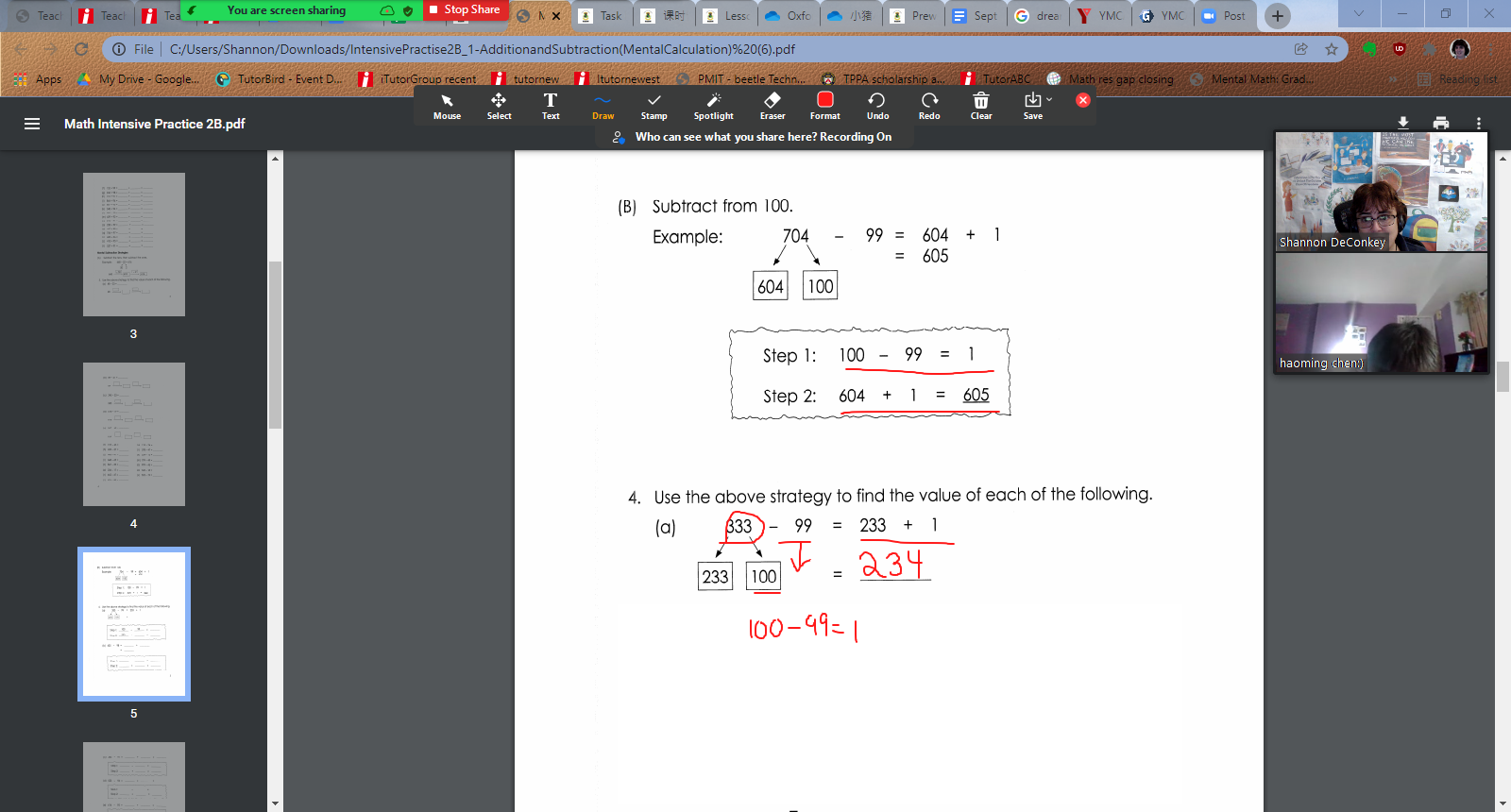Open the PDF sidebar hamburger menu
Image resolution: width=1511 pixels, height=812 pixels.
[32, 124]
